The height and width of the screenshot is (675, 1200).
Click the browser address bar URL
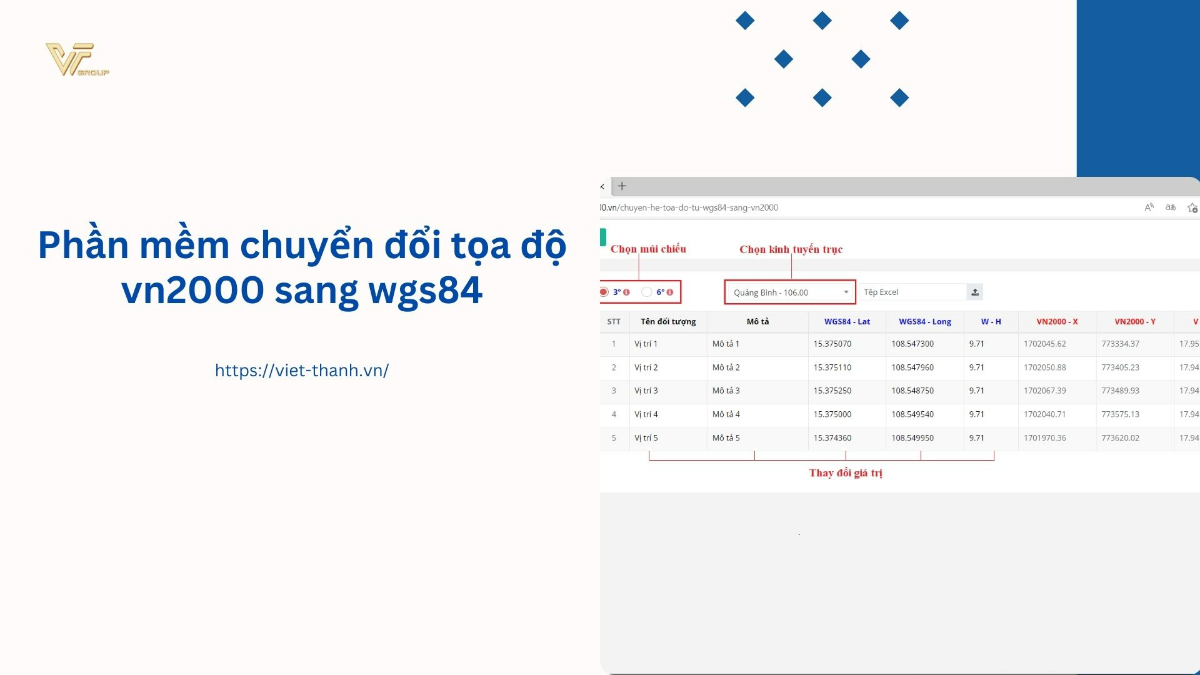[x=690, y=208]
